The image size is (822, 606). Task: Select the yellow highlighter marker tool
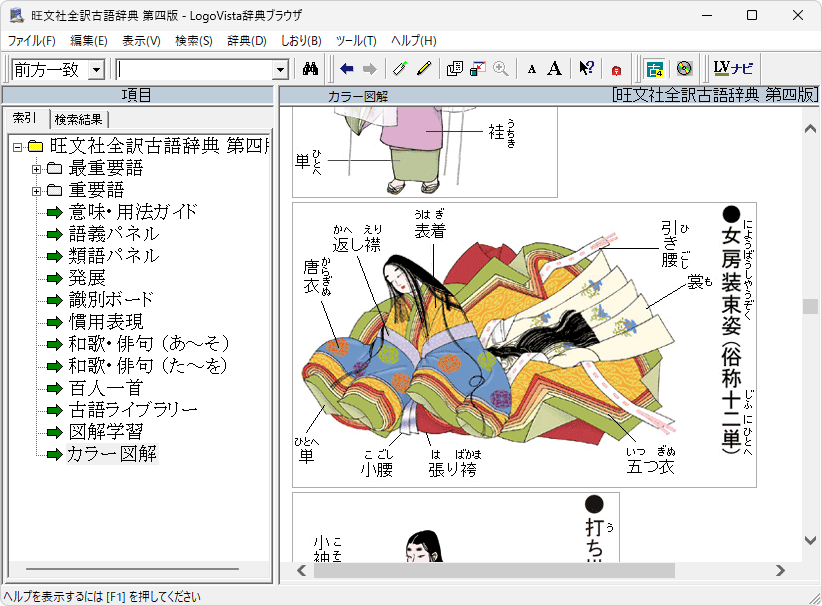(424, 69)
